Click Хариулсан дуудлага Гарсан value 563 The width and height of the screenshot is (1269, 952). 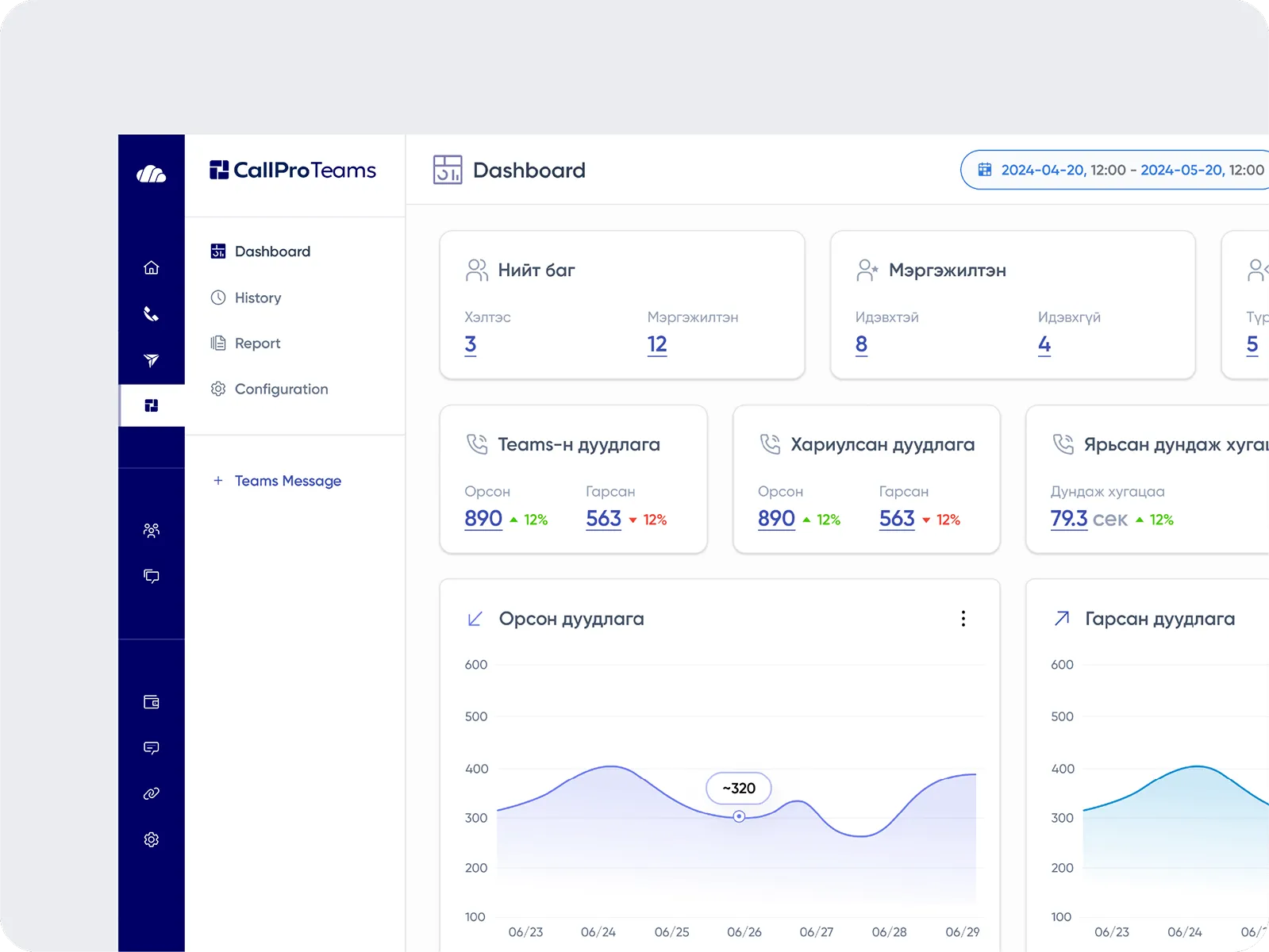(x=897, y=519)
